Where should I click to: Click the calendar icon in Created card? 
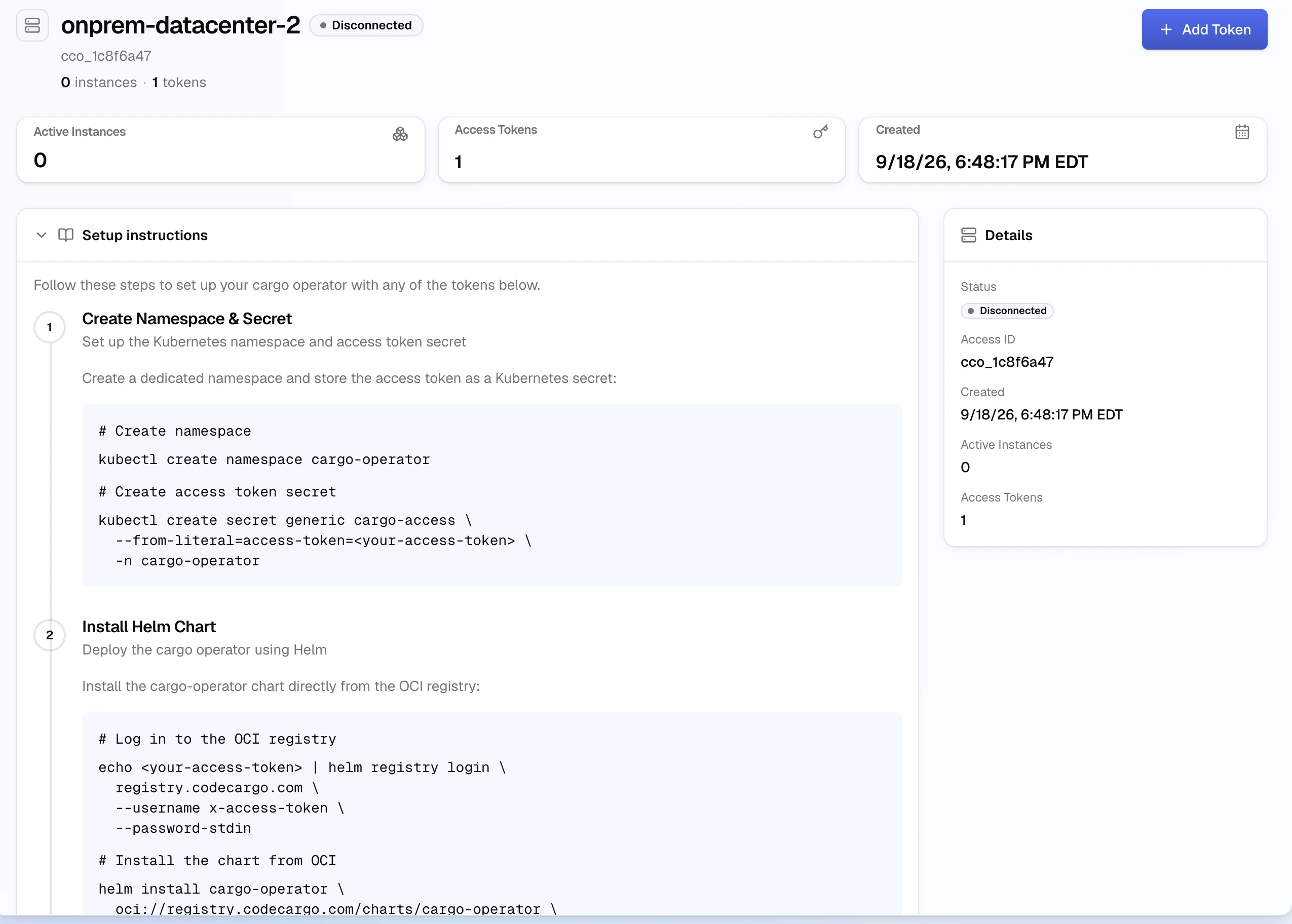click(1242, 132)
